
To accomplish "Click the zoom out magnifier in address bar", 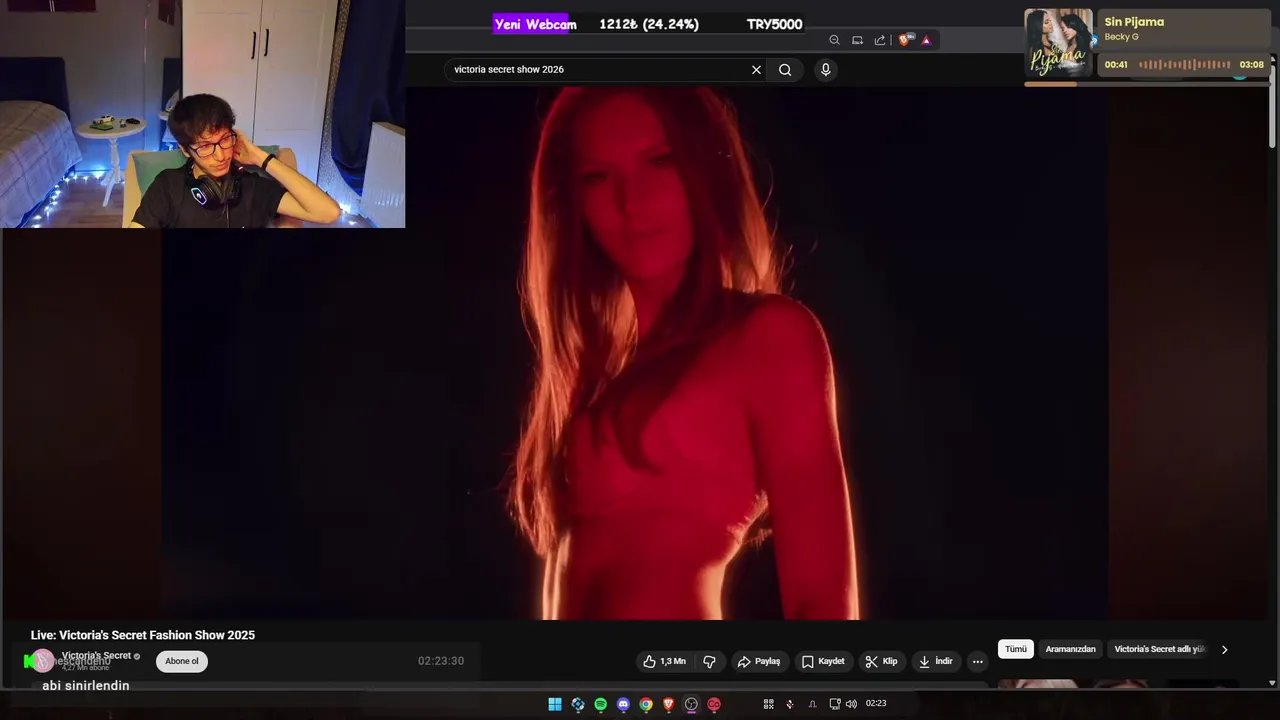I will pyautogui.click(x=834, y=40).
